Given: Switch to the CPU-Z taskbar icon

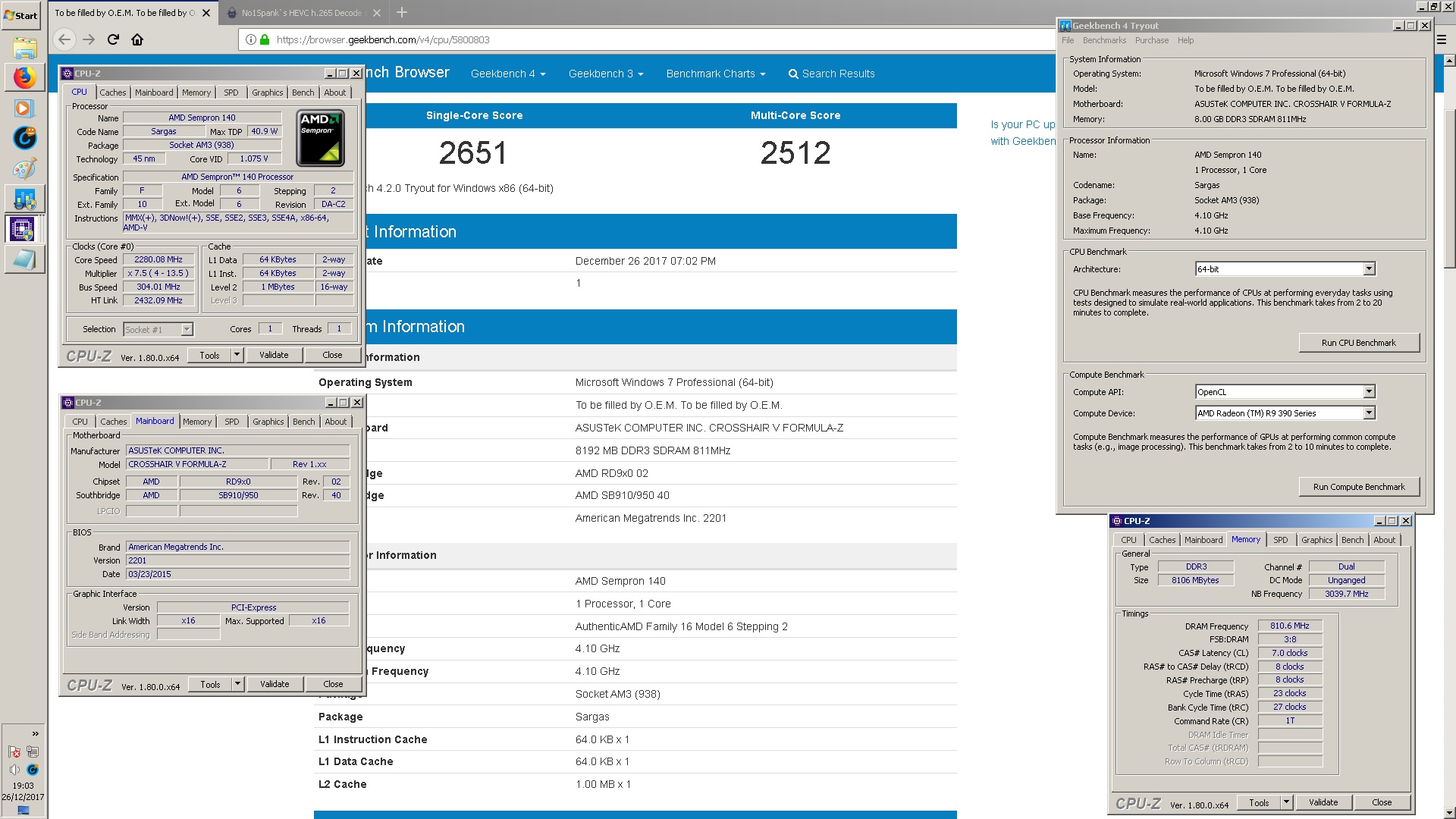Looking at the screenshot, I should point(23,228).
